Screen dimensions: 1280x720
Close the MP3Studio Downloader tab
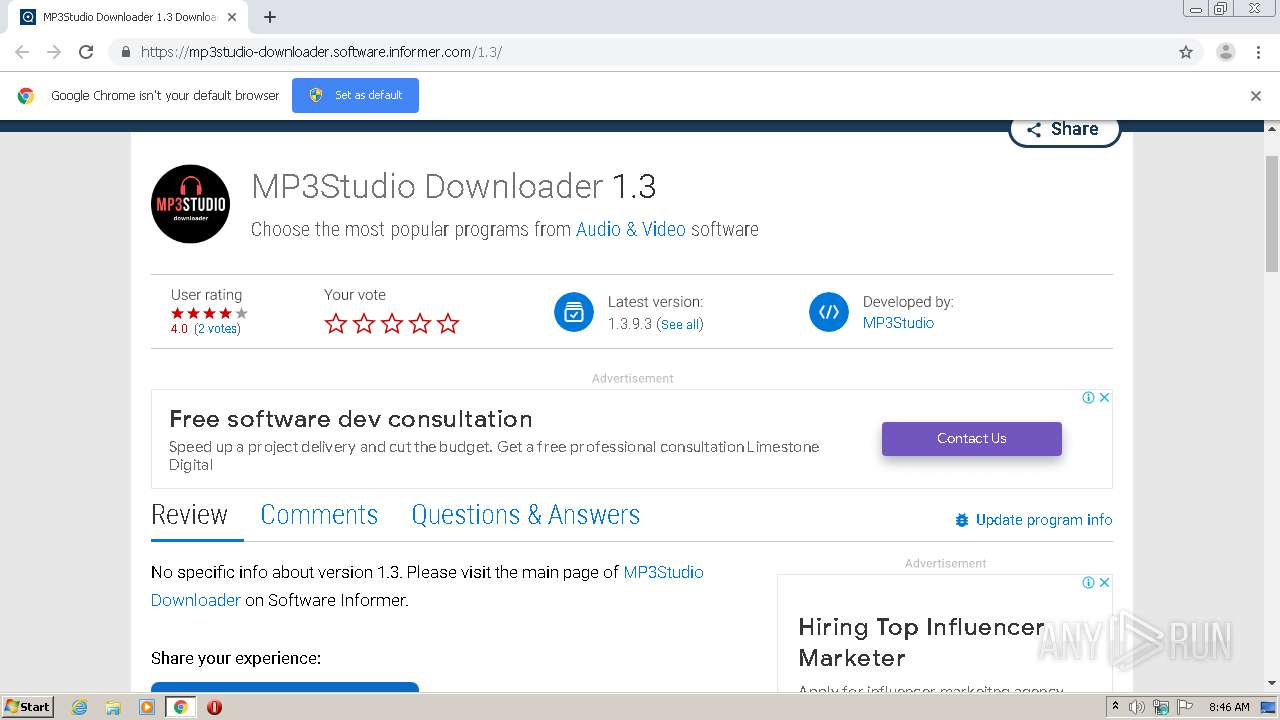pos(232,17)
